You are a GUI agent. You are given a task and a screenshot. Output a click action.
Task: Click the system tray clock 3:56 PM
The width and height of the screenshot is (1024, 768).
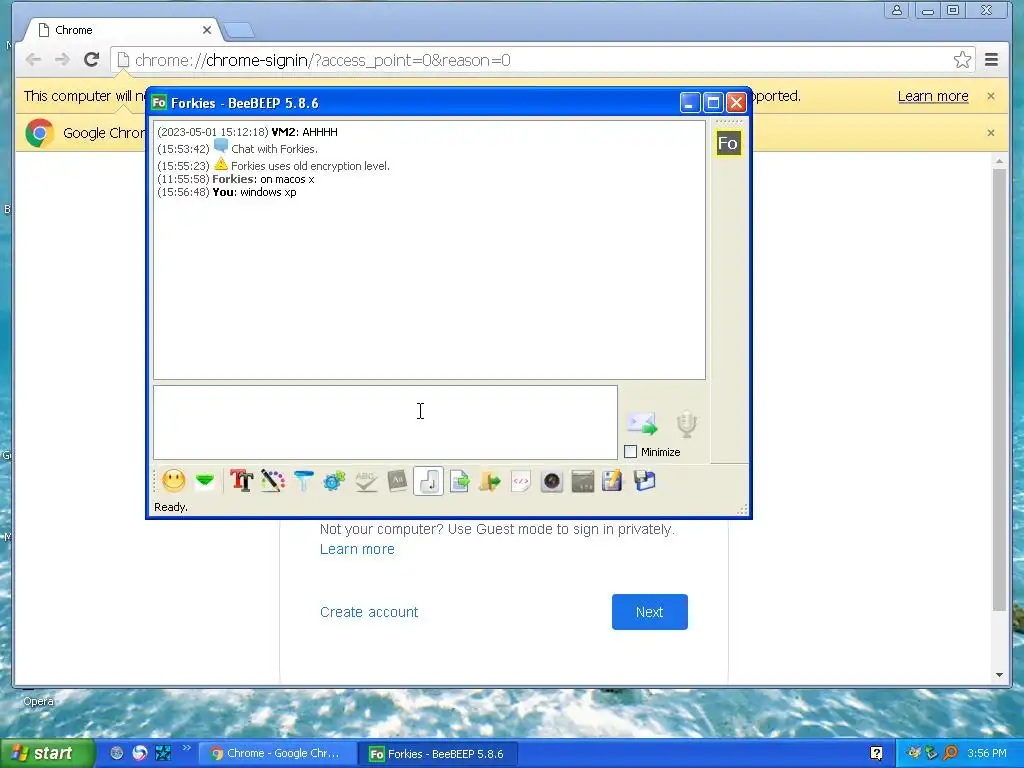[987, 753]
